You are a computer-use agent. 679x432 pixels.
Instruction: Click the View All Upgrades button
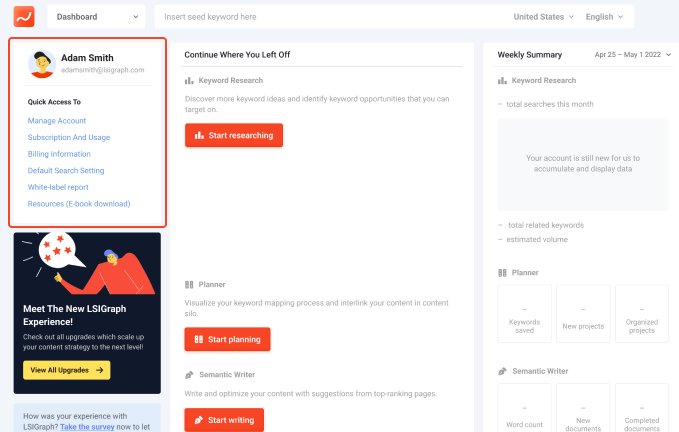(x=67, y=370)
